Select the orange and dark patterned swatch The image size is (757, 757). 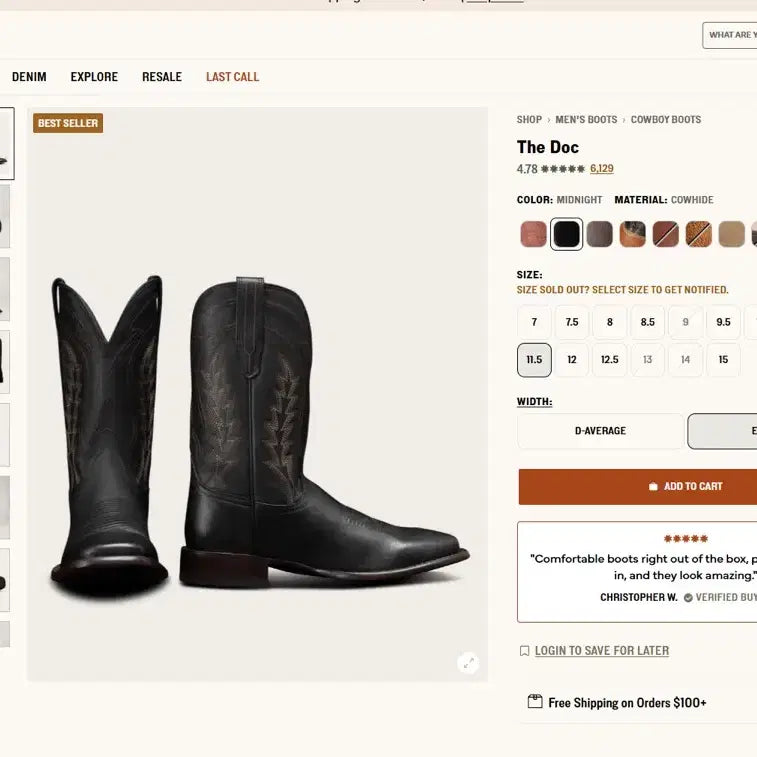click(632, 234)
